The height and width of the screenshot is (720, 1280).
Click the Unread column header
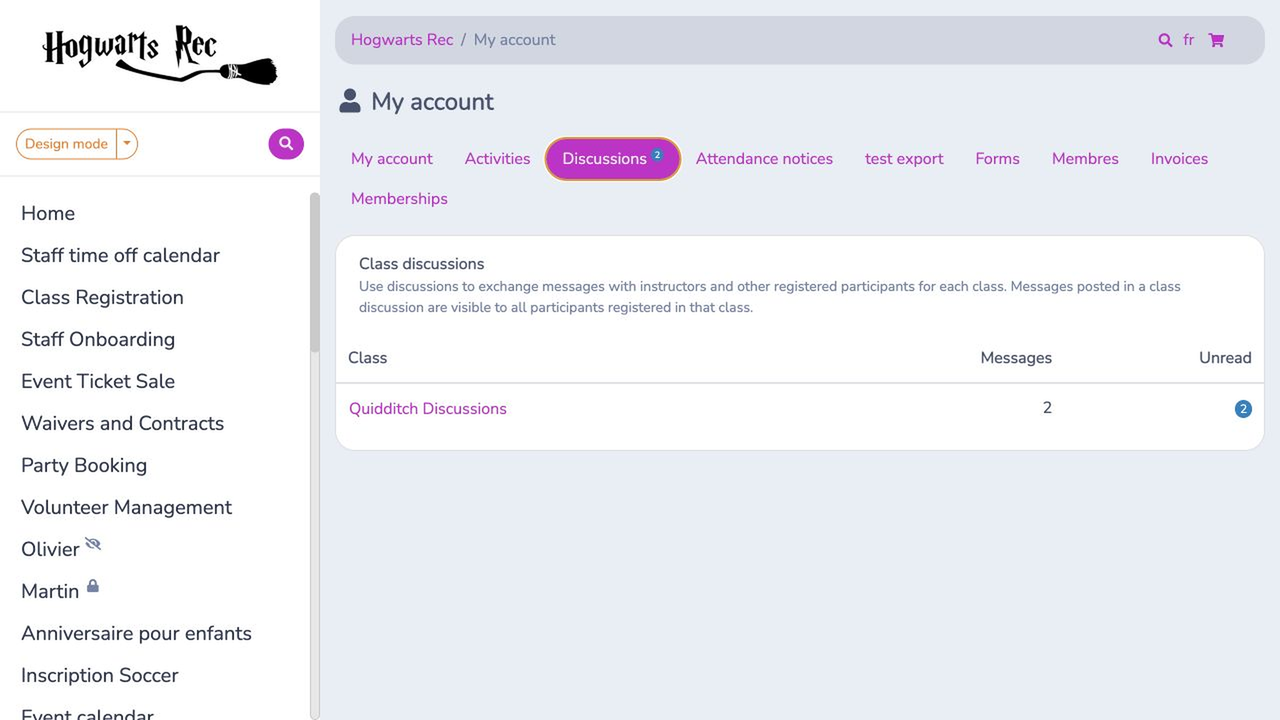pos(1225,358)
